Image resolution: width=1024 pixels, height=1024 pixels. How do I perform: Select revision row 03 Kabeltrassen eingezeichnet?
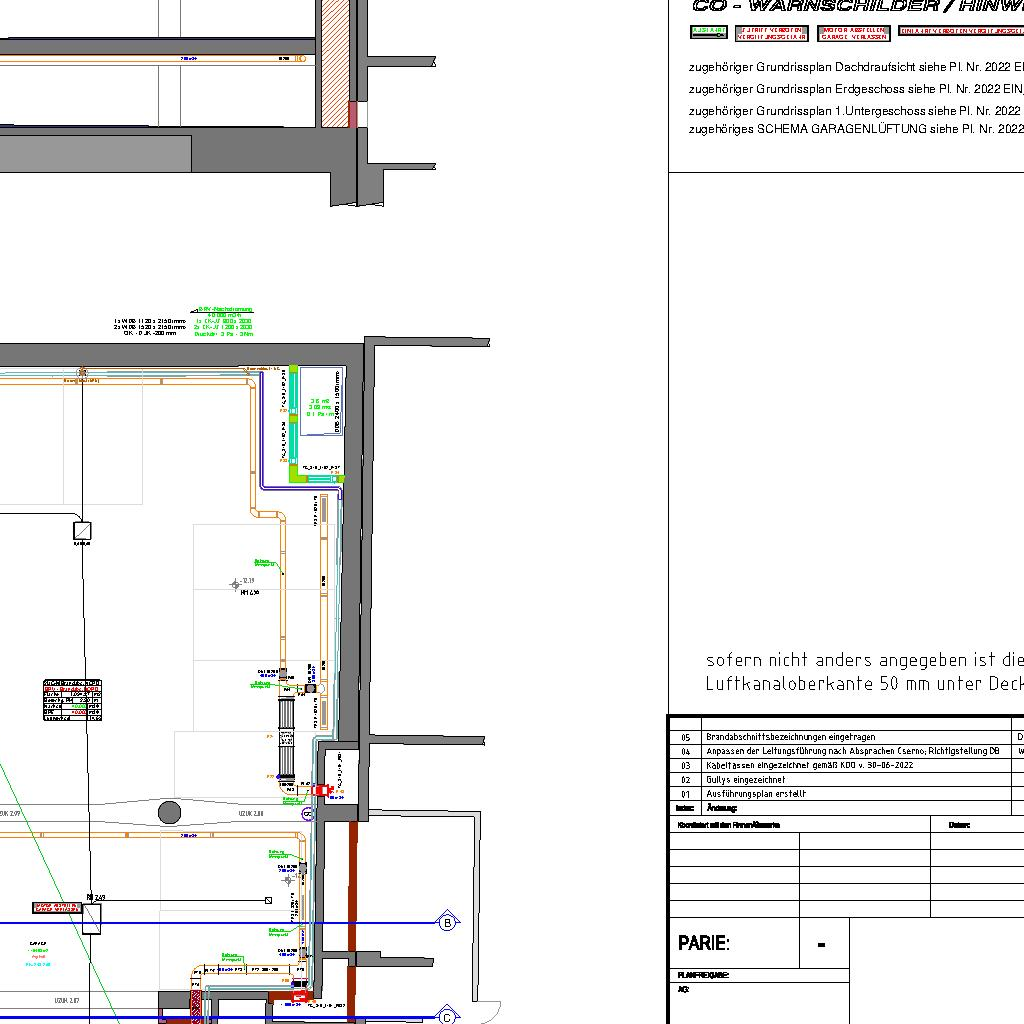click(840, 765)
